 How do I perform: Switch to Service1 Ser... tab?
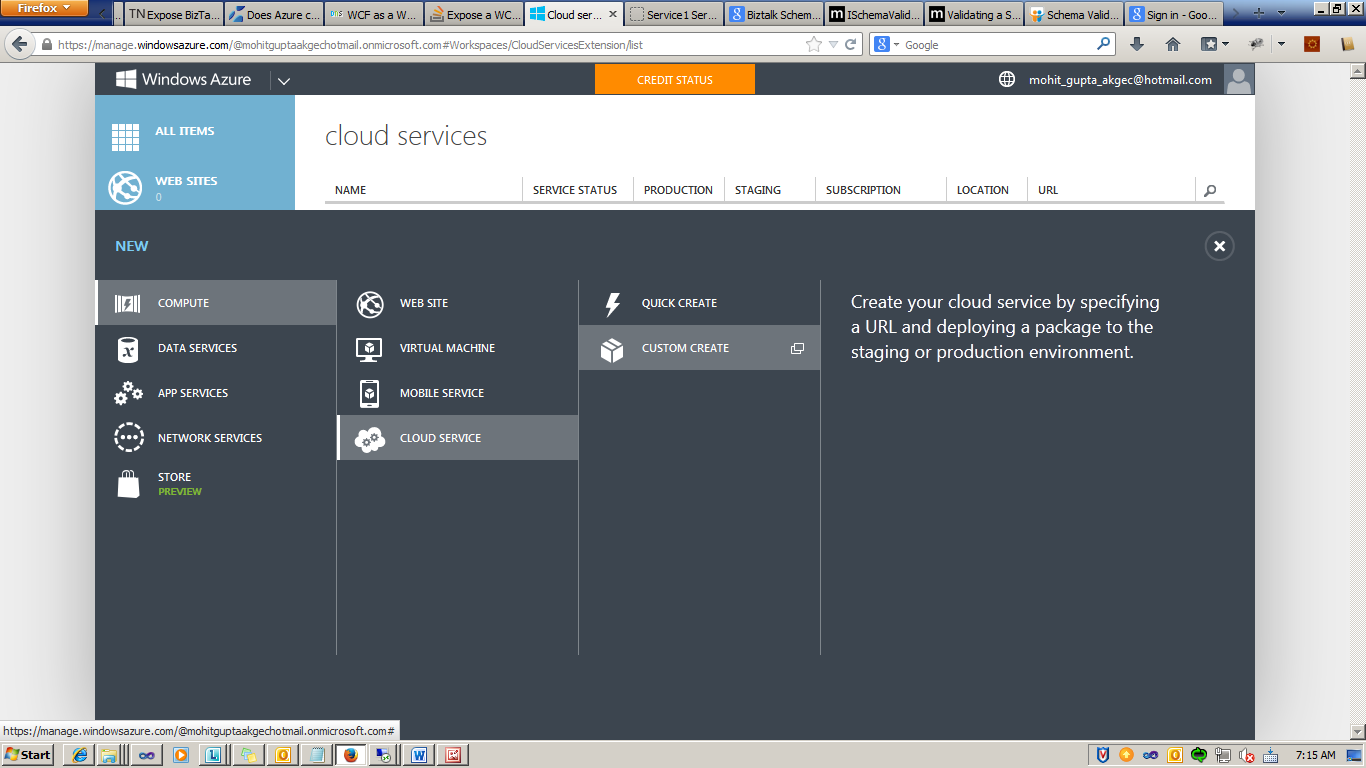[674, 15]
